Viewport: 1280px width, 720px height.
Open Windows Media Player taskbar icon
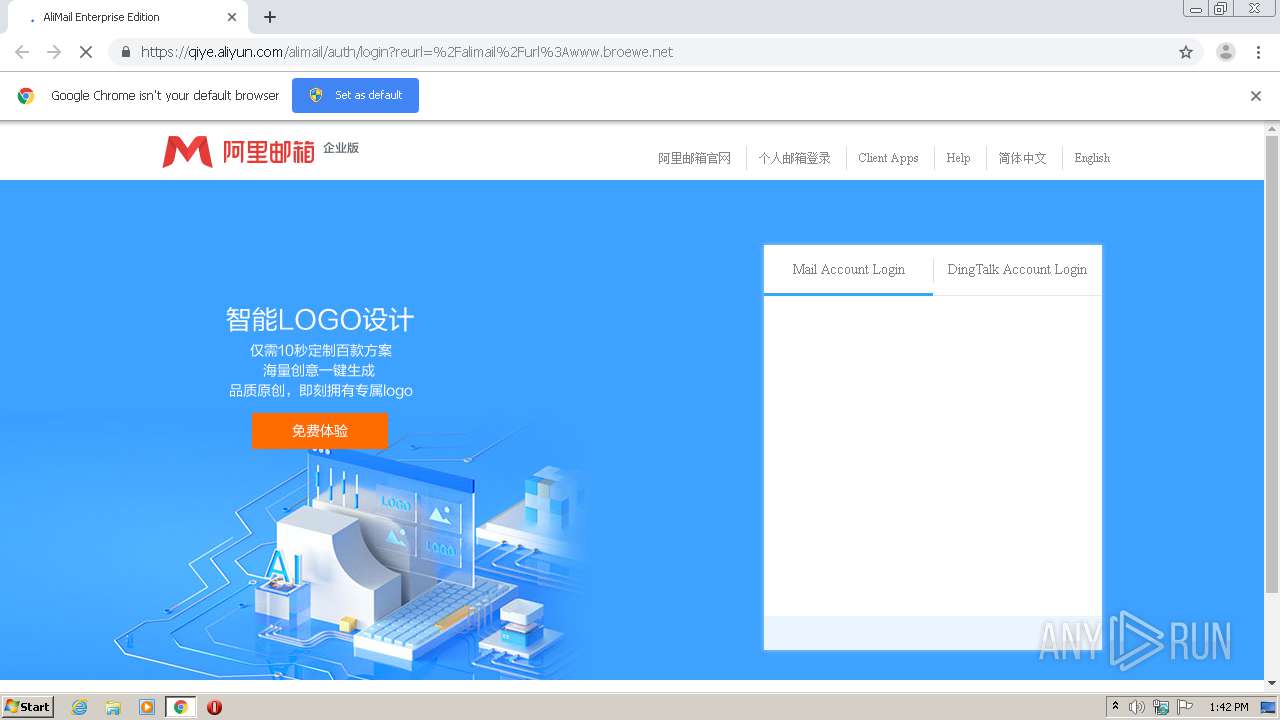(147, 707)
